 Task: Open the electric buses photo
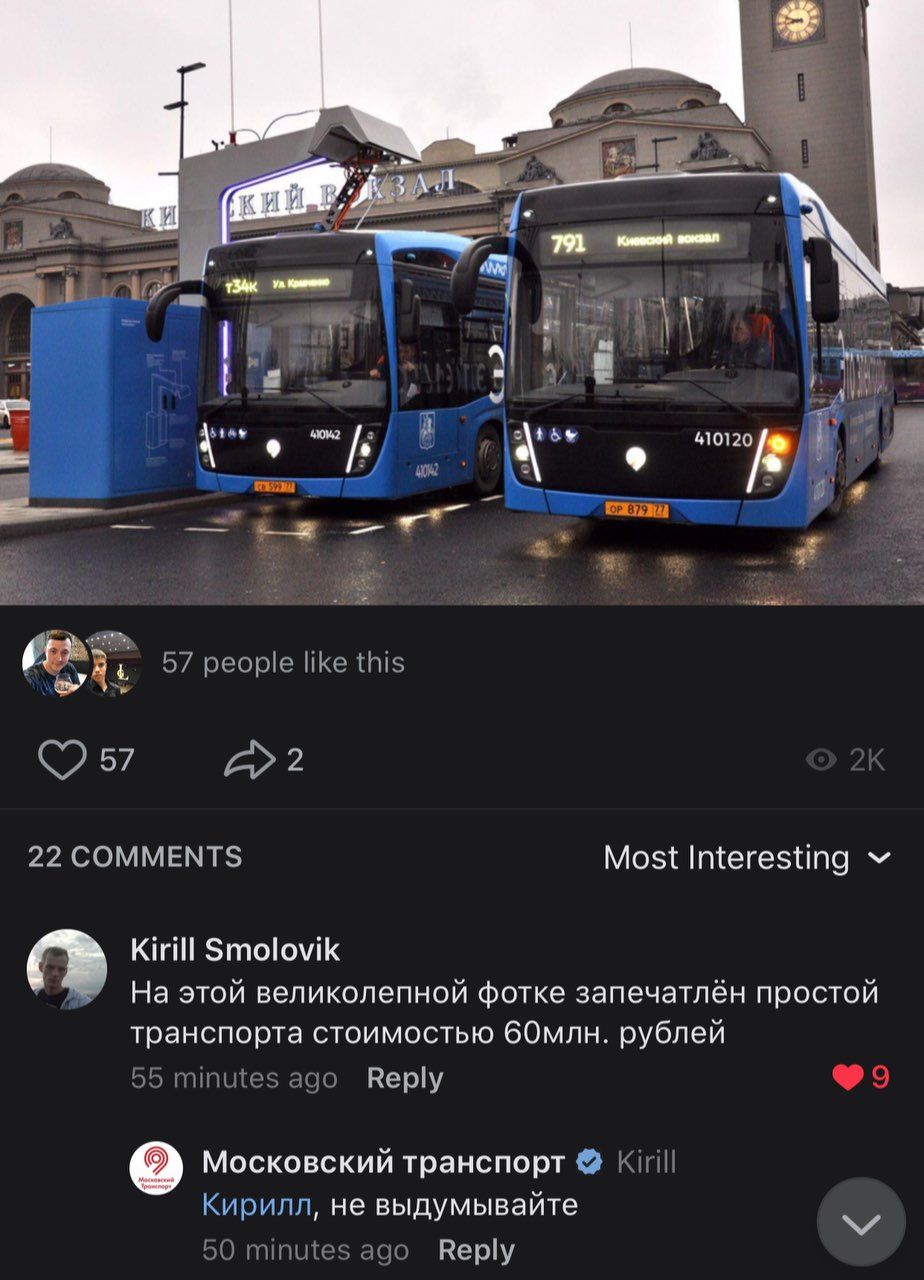(x=462, y=302)
